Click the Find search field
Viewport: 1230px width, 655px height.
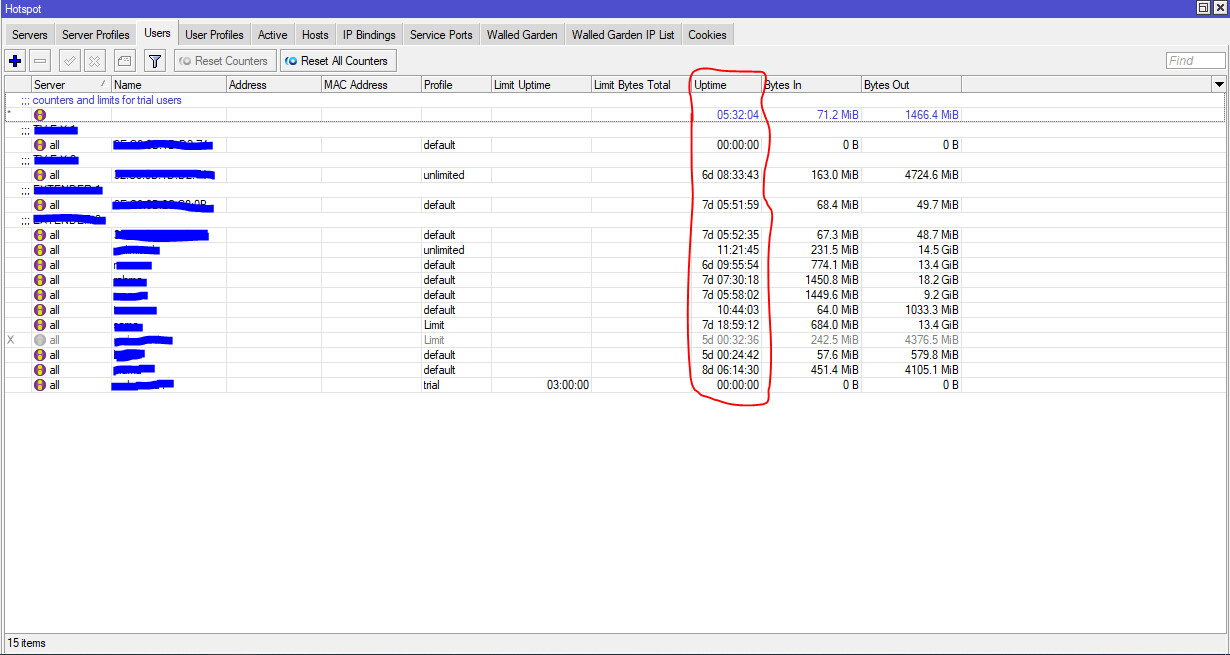1195,61
